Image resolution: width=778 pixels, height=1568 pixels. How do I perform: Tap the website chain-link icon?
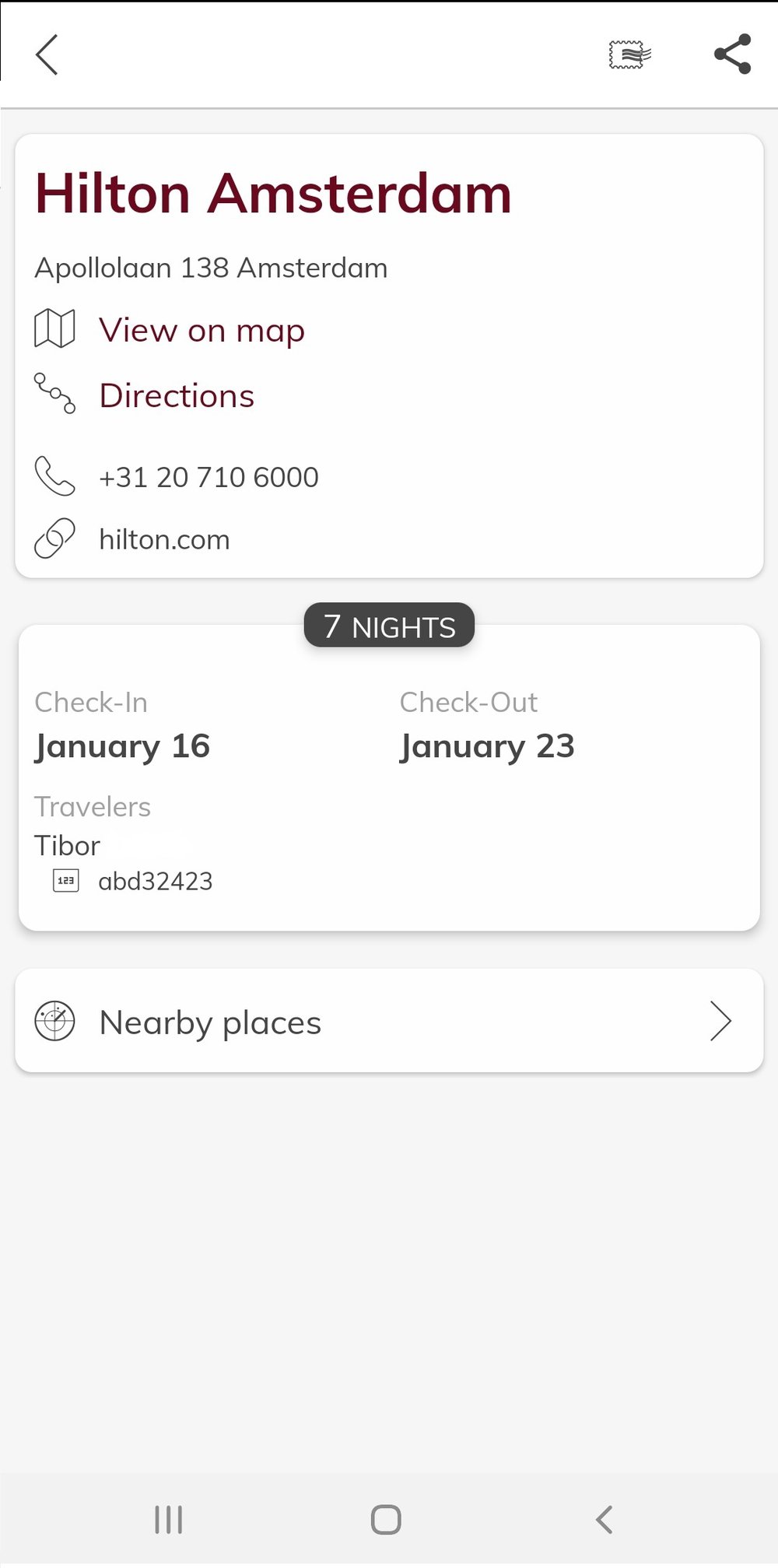tap(54, 538)
